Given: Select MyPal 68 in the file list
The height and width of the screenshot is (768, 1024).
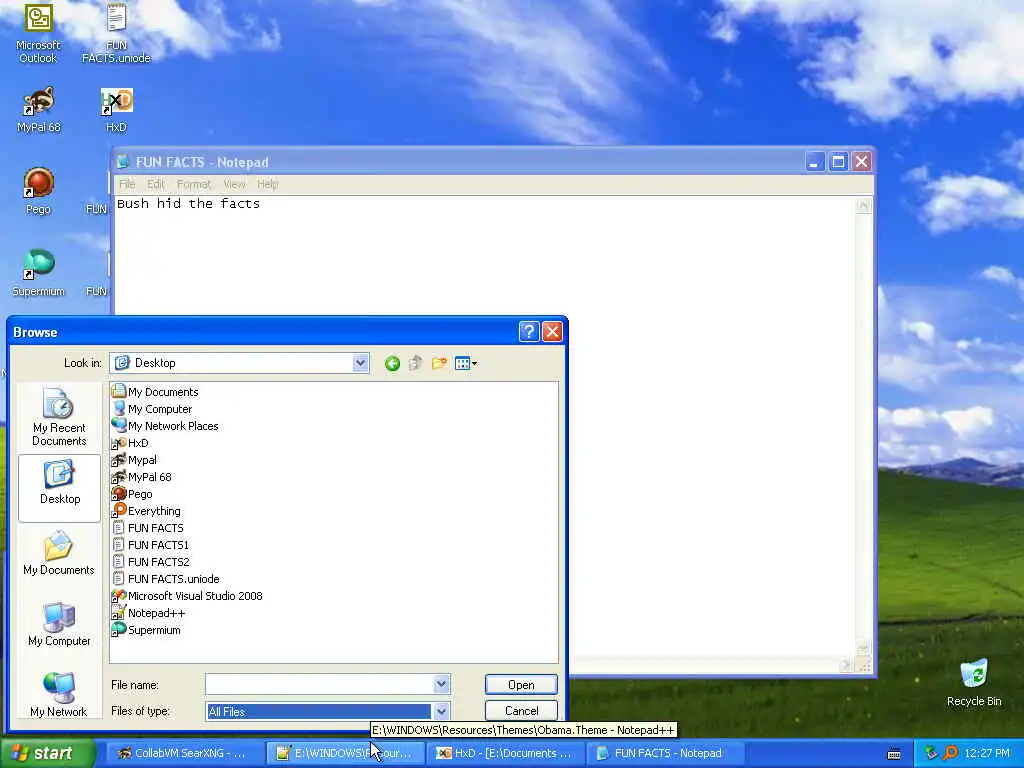Looking at the screenshot, I should (x=142, y=477).
